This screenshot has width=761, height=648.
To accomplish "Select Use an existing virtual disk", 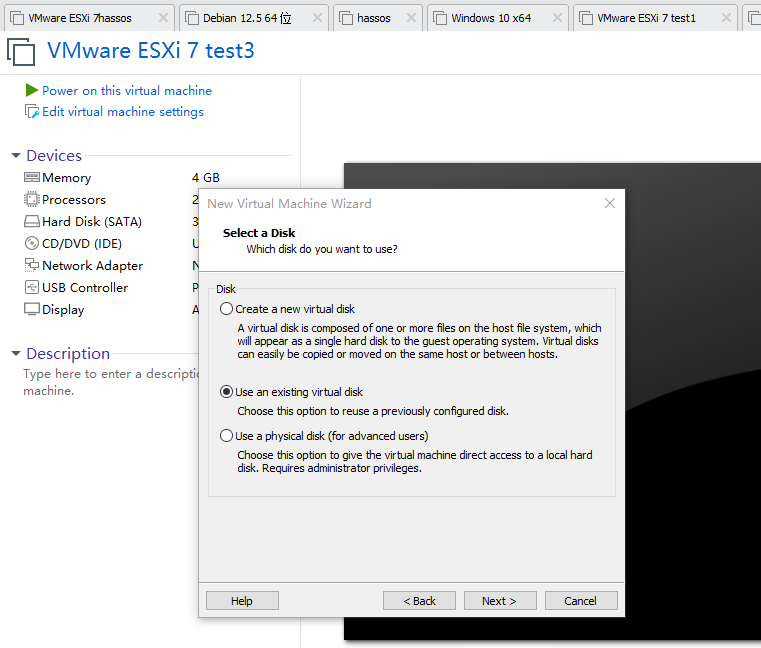I will pyautogui.click(x=226, y=392).
